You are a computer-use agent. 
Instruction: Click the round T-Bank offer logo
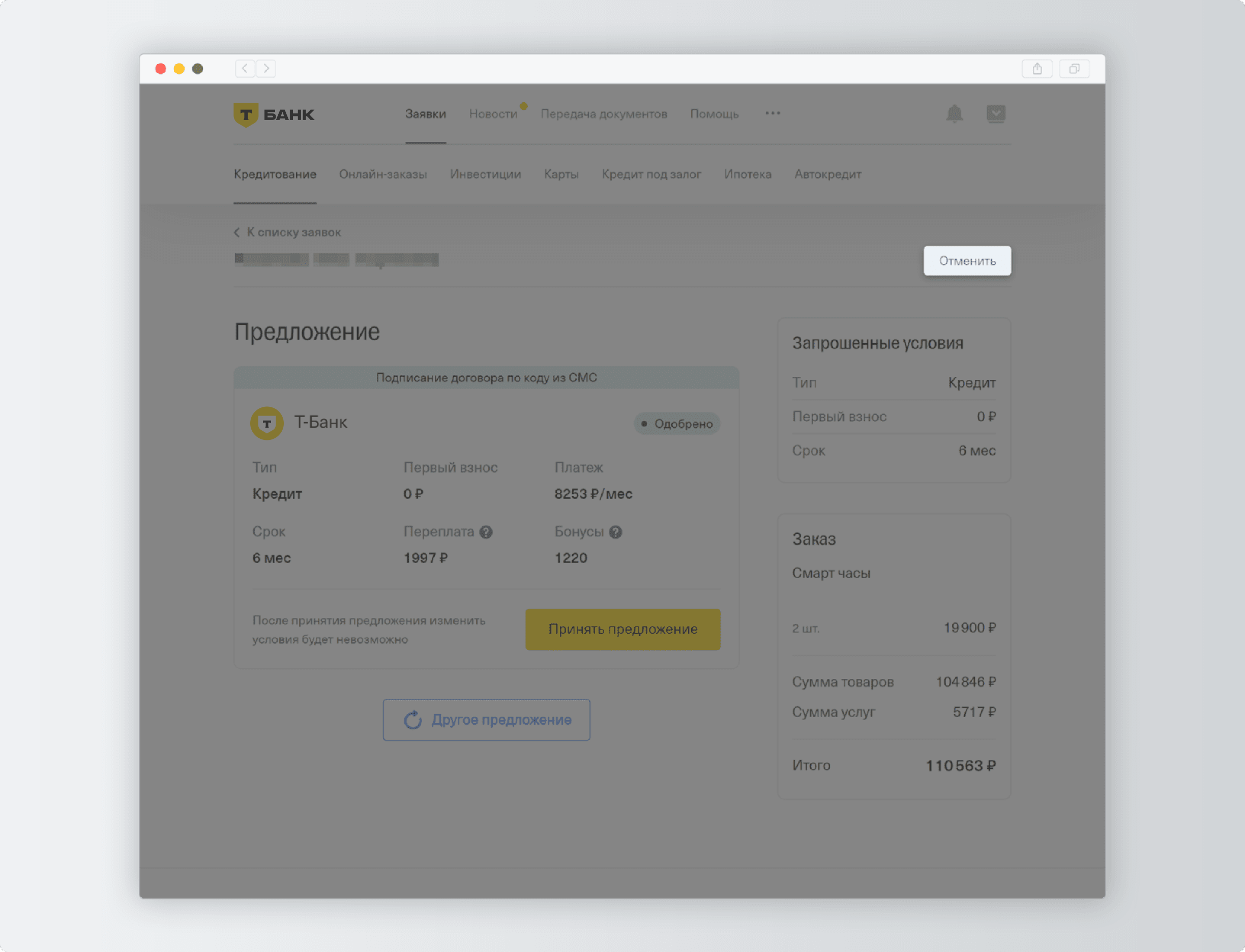(267, 423)
